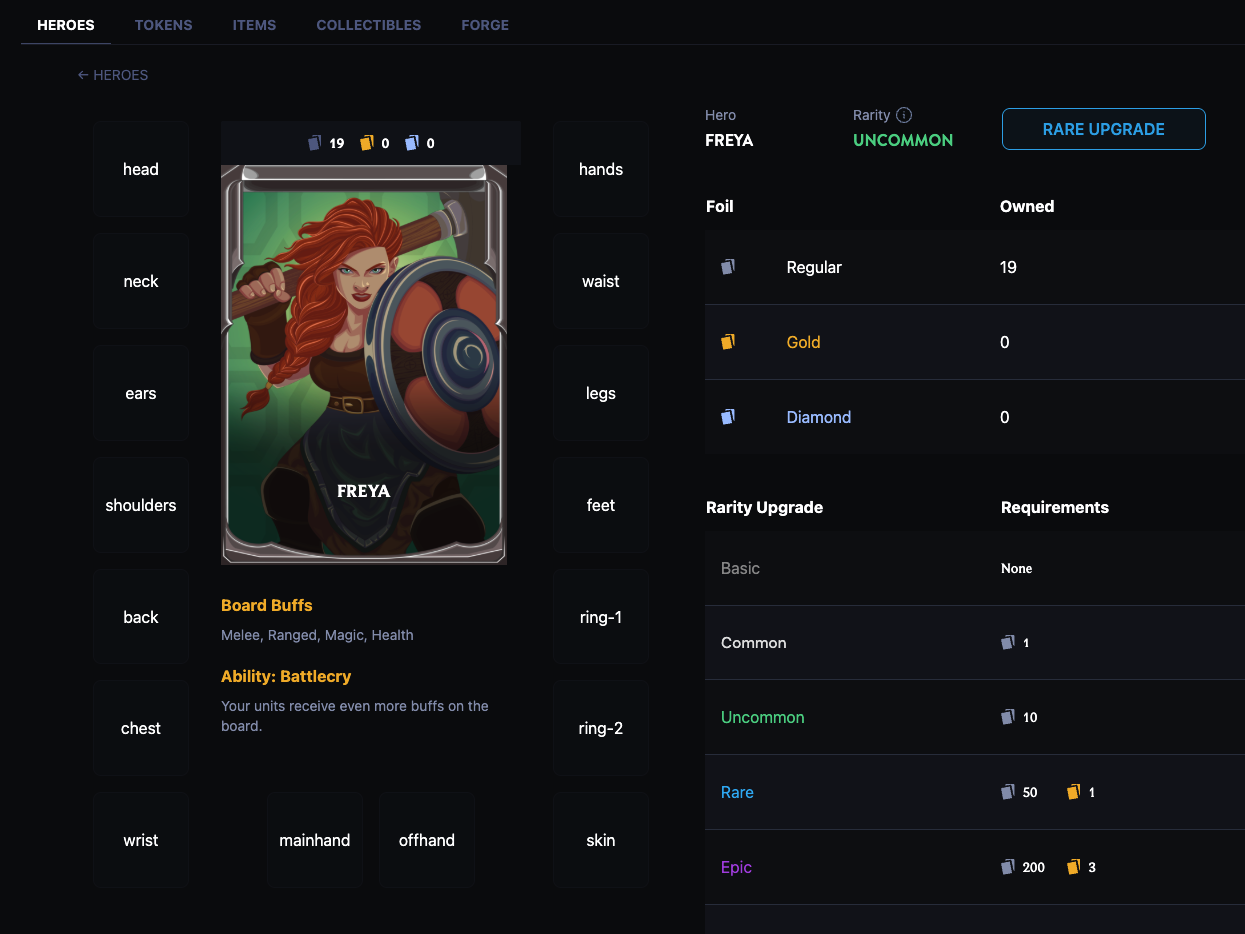Click the Basic rarity row
The width and height of the screenshot is (1245, 934).
point(975,568)
